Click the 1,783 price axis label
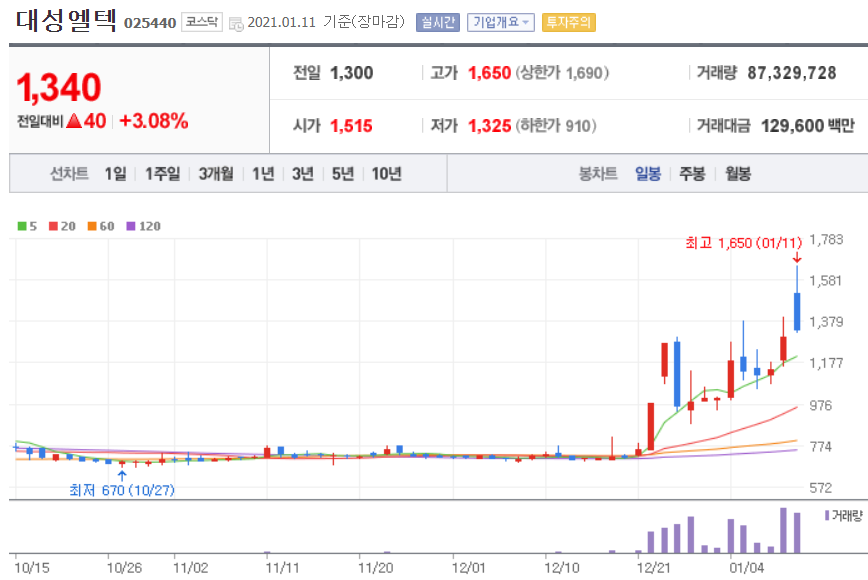Image resolution: width=868 pixels, height=580 pixels. (x=826, y=240)
